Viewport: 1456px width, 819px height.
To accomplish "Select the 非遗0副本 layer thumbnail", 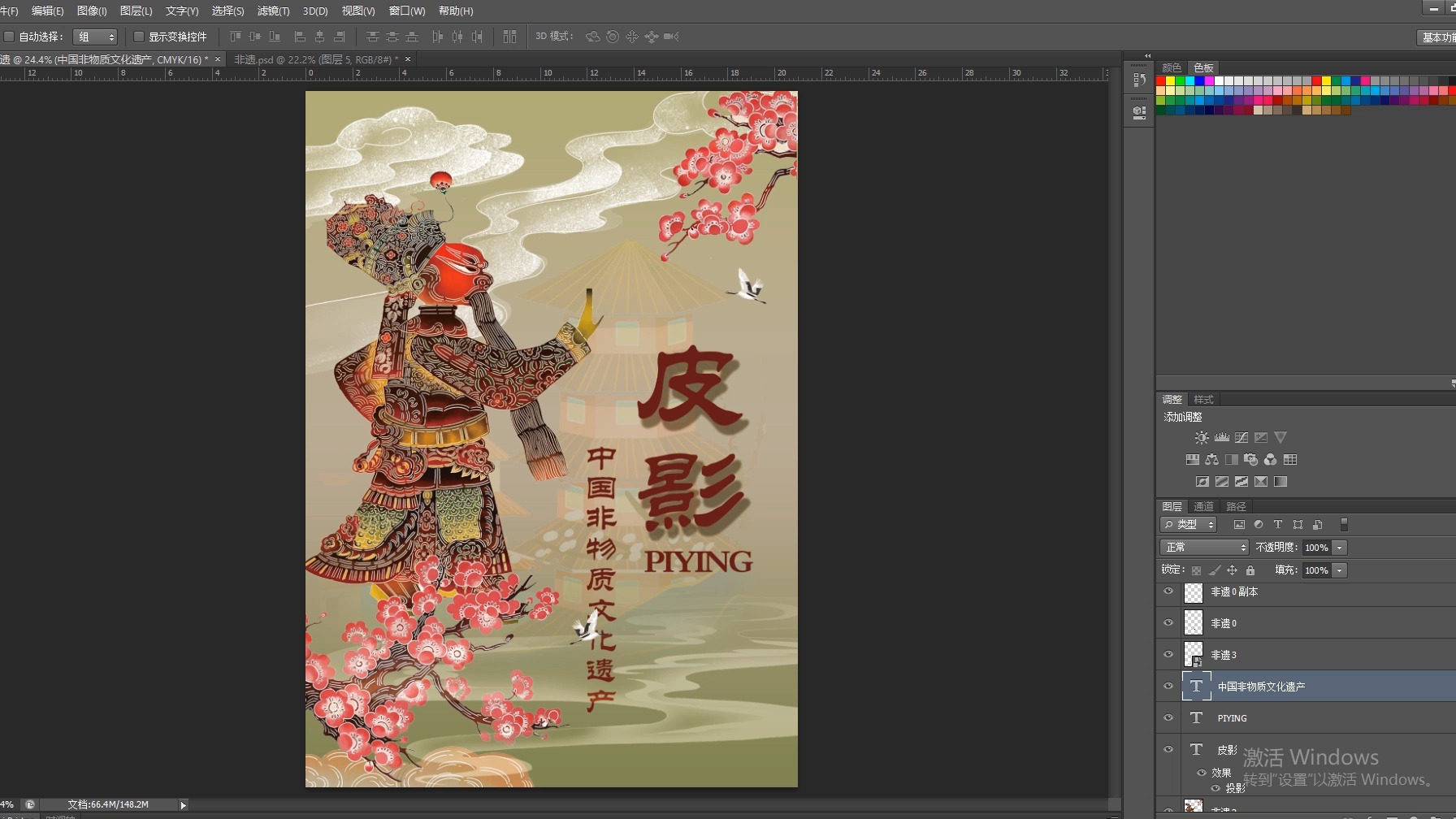I will [x=1193, y=592].
